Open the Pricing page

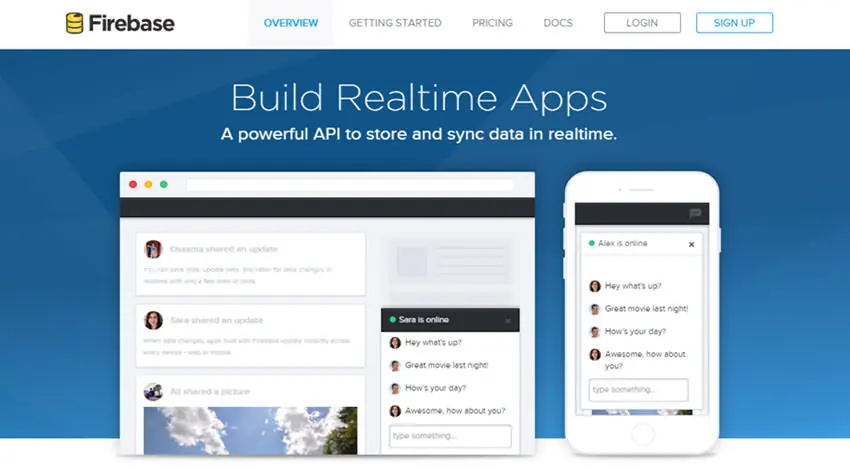(x=492, y=23)
